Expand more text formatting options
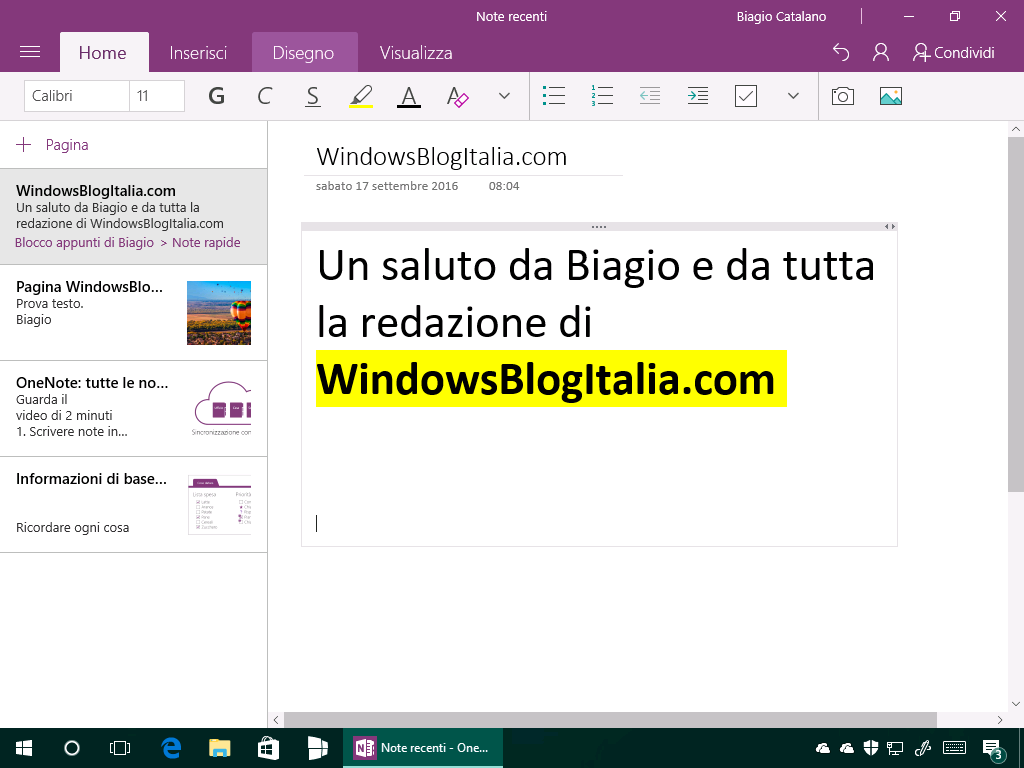Image resolution: width=1024 pixels, height=768 pixels. coord(504,96)
